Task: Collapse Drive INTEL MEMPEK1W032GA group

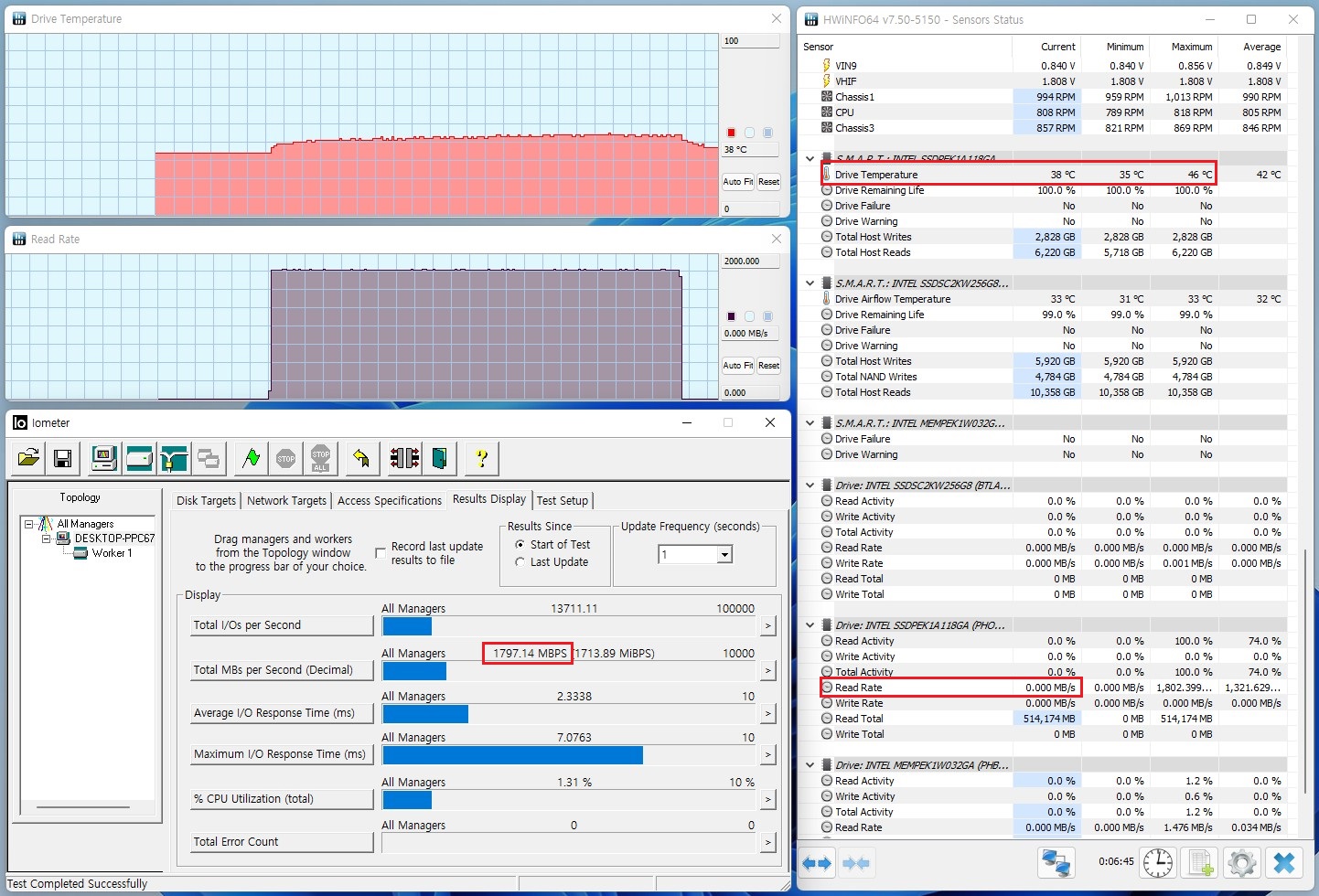Action: pos(810,764)
